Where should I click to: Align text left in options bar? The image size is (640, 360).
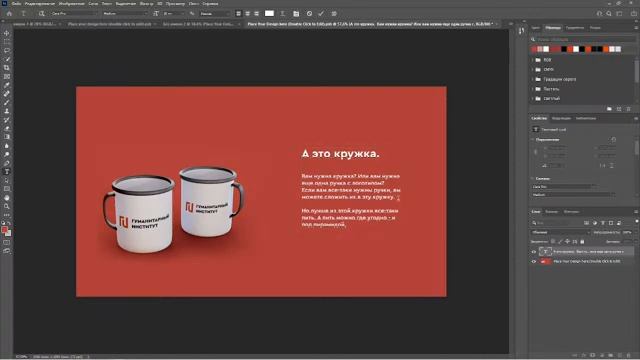pos(238,13)
